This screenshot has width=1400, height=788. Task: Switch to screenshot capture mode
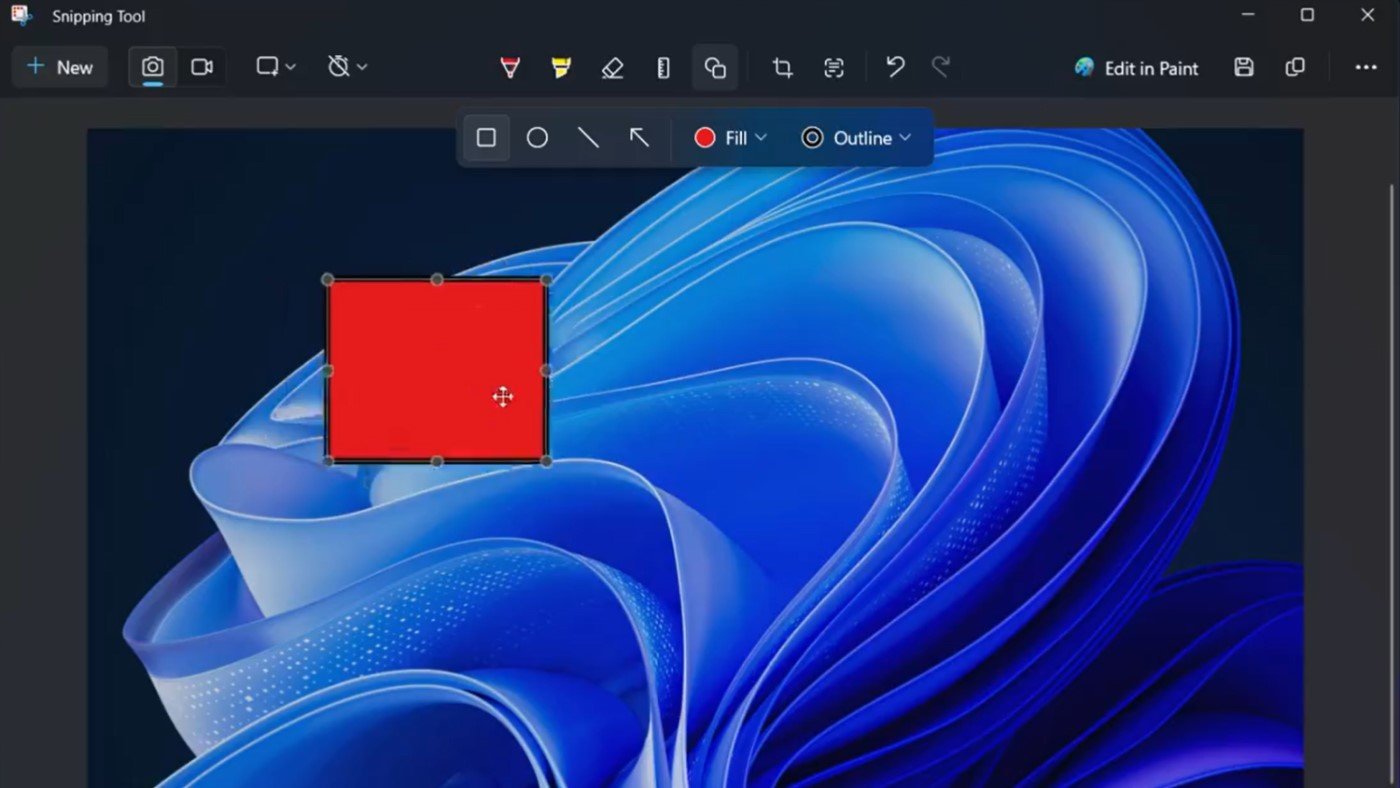click(152, 67)
